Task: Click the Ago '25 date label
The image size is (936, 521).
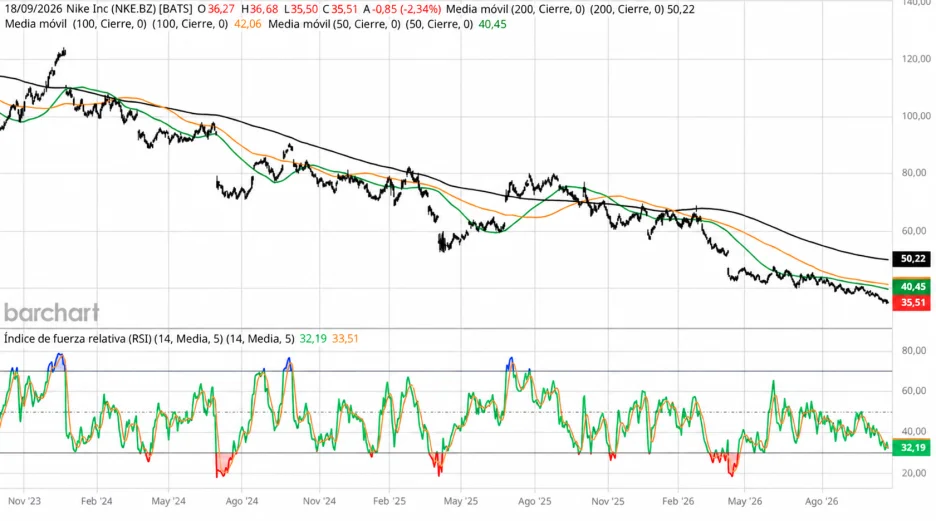Action: pyautogui.click(x=535, y=501)
